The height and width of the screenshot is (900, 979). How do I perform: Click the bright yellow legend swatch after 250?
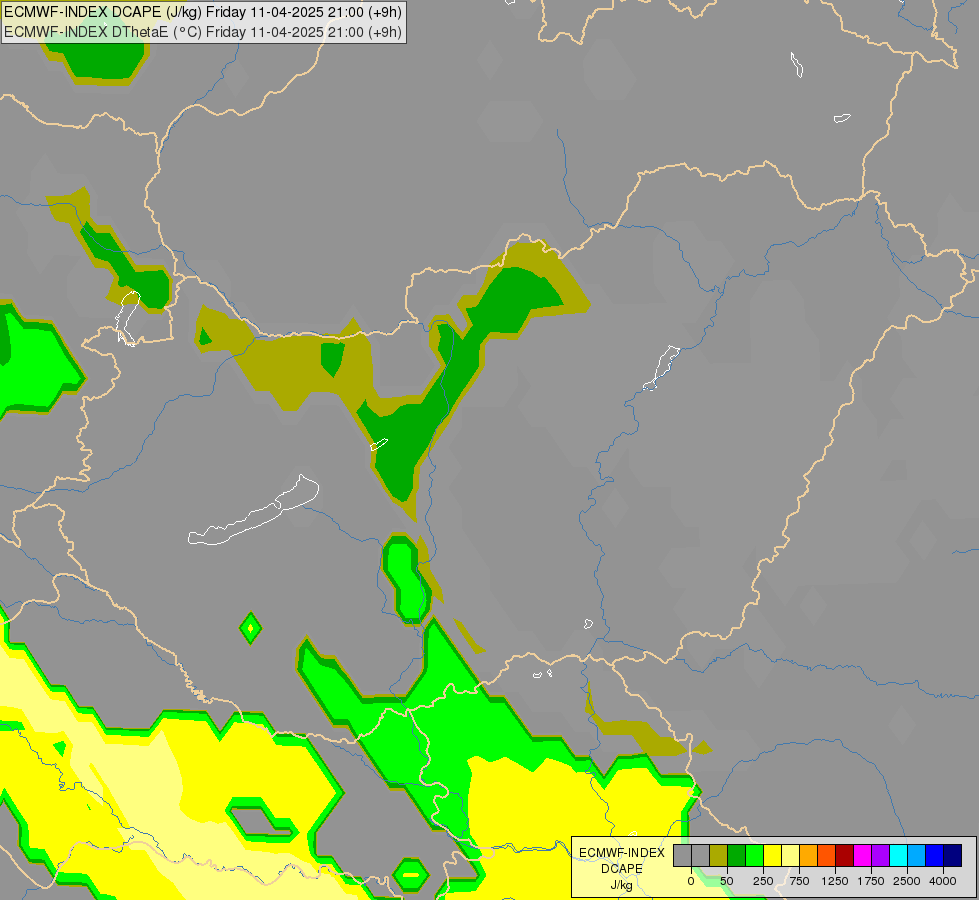[x=772, y=855]
